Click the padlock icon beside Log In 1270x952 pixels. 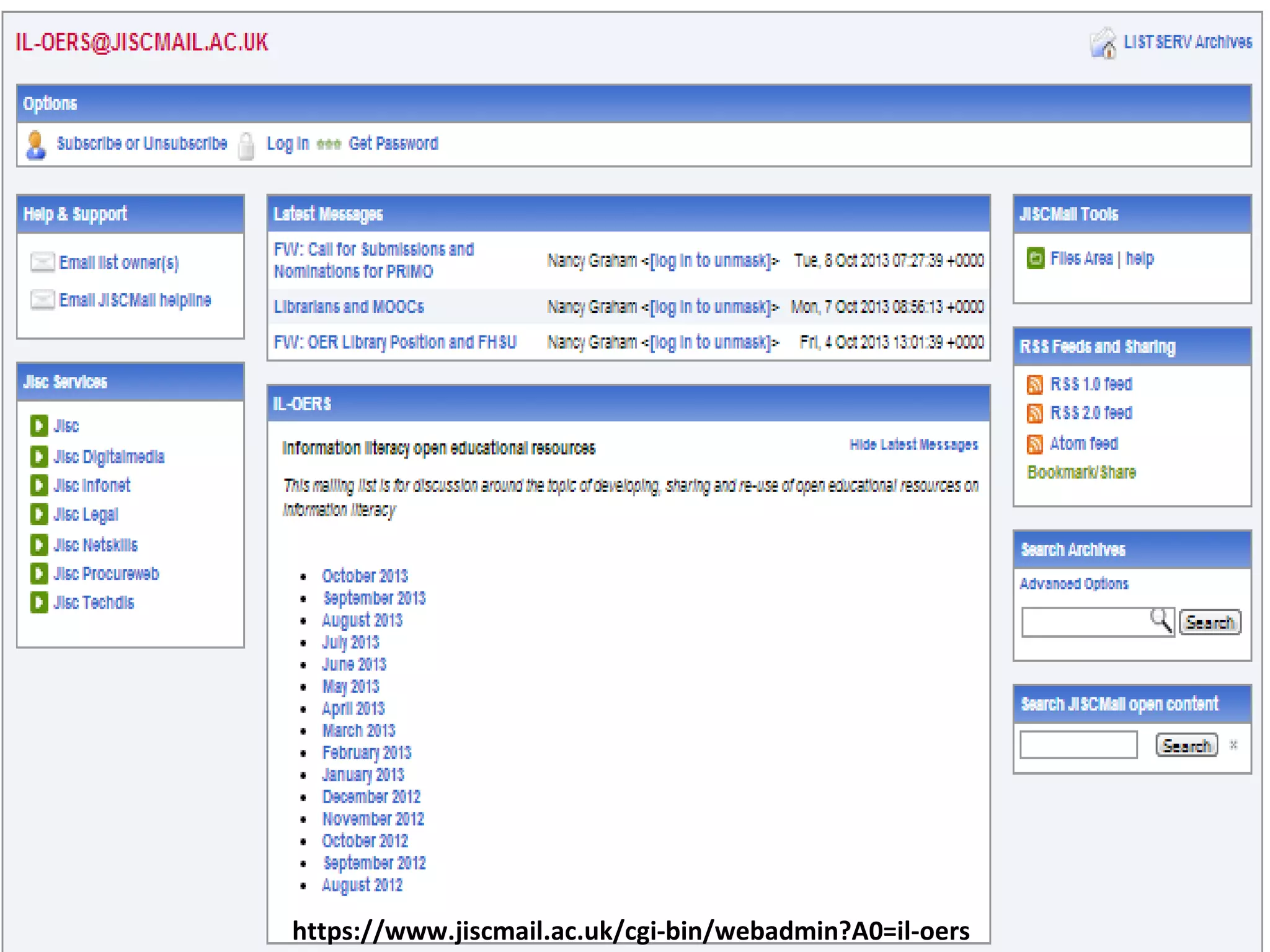pyautogui.click(x=246, y=146)
